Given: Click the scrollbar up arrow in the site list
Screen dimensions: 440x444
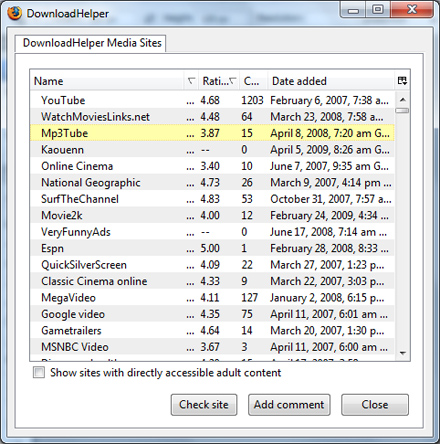Looking at the screenshot, I should point(402,99).
